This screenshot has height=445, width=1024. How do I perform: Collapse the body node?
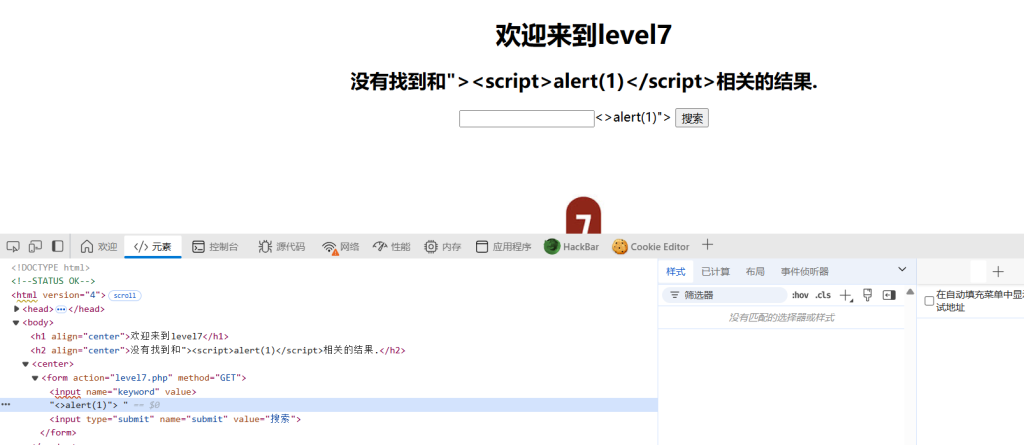click(16, 323)
